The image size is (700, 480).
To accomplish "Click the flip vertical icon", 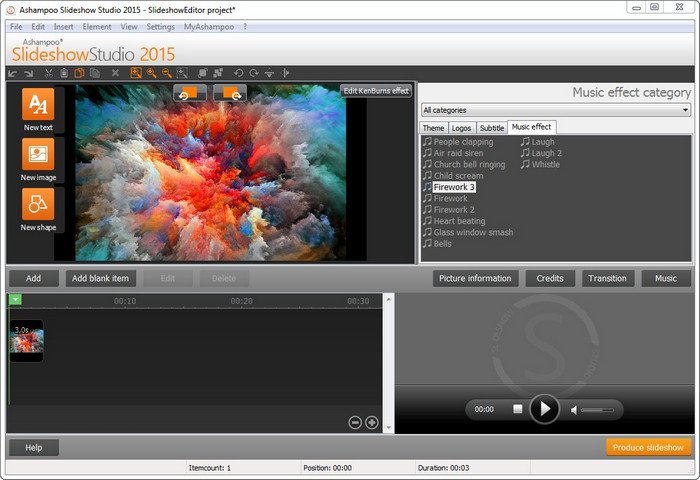I will pos(269,73).
